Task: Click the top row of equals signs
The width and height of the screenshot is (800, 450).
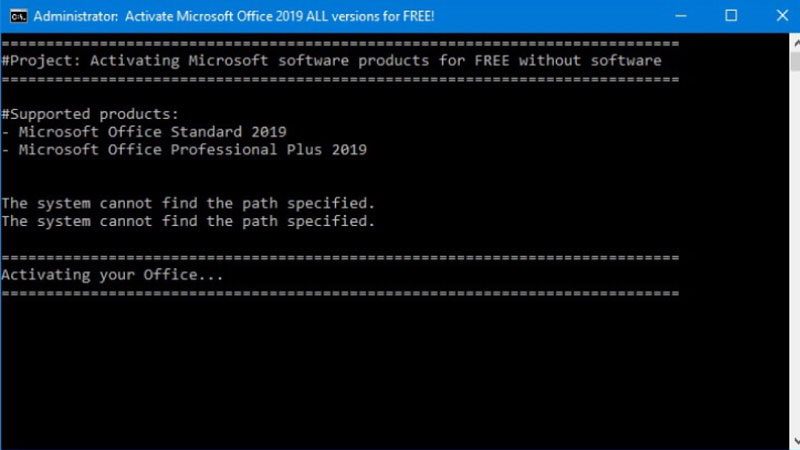Action: (x=340, y=43)
